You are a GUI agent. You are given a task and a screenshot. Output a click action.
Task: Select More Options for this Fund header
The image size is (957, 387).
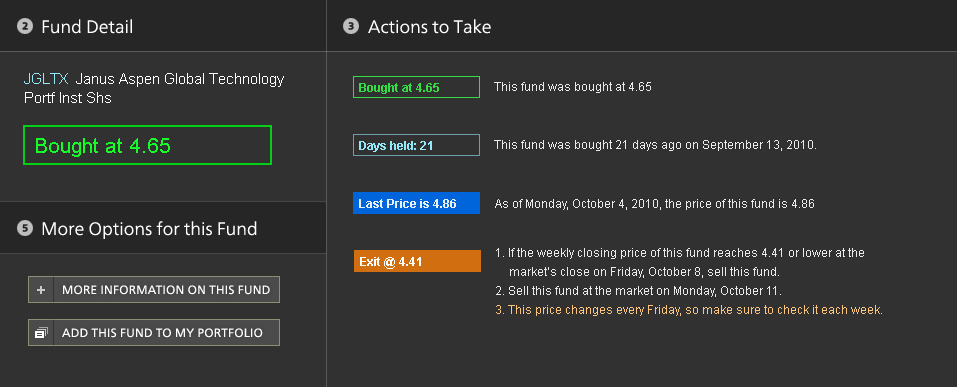(x=149, y=229)
